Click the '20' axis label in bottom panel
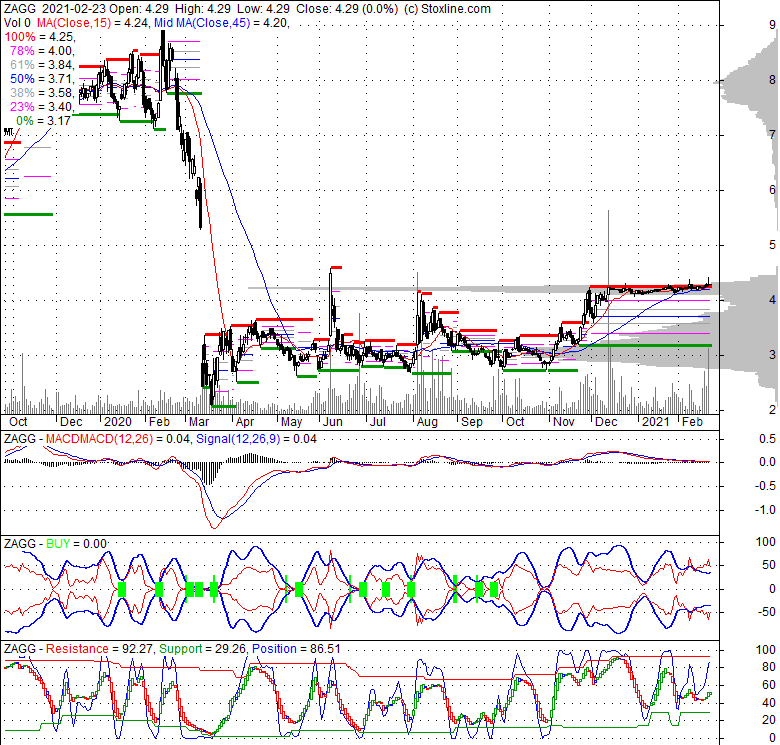 [x=769, y=720]
